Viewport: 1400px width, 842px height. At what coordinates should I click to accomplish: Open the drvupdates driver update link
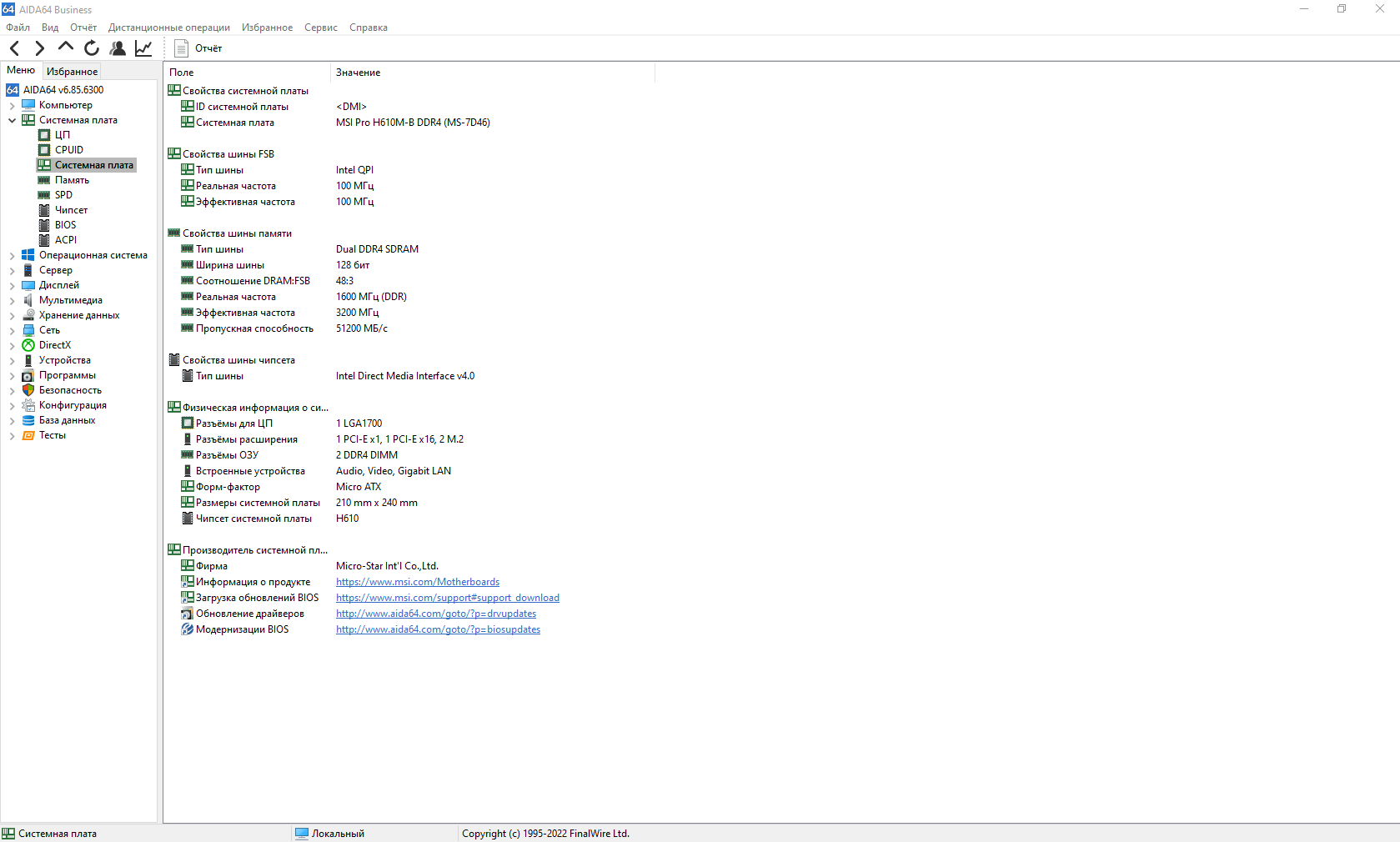pos(436,614)
